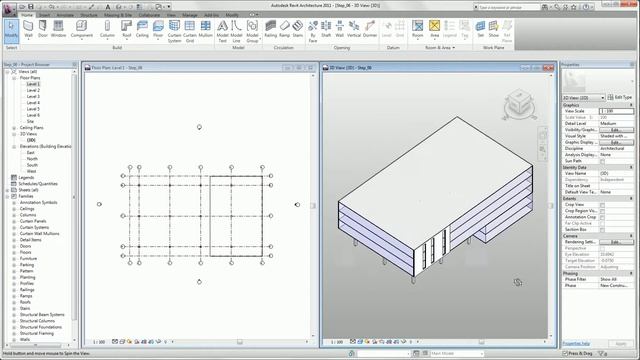Switch to the Manage ribbon tab
Screen dimensions: 640x360
pos(189,15)
